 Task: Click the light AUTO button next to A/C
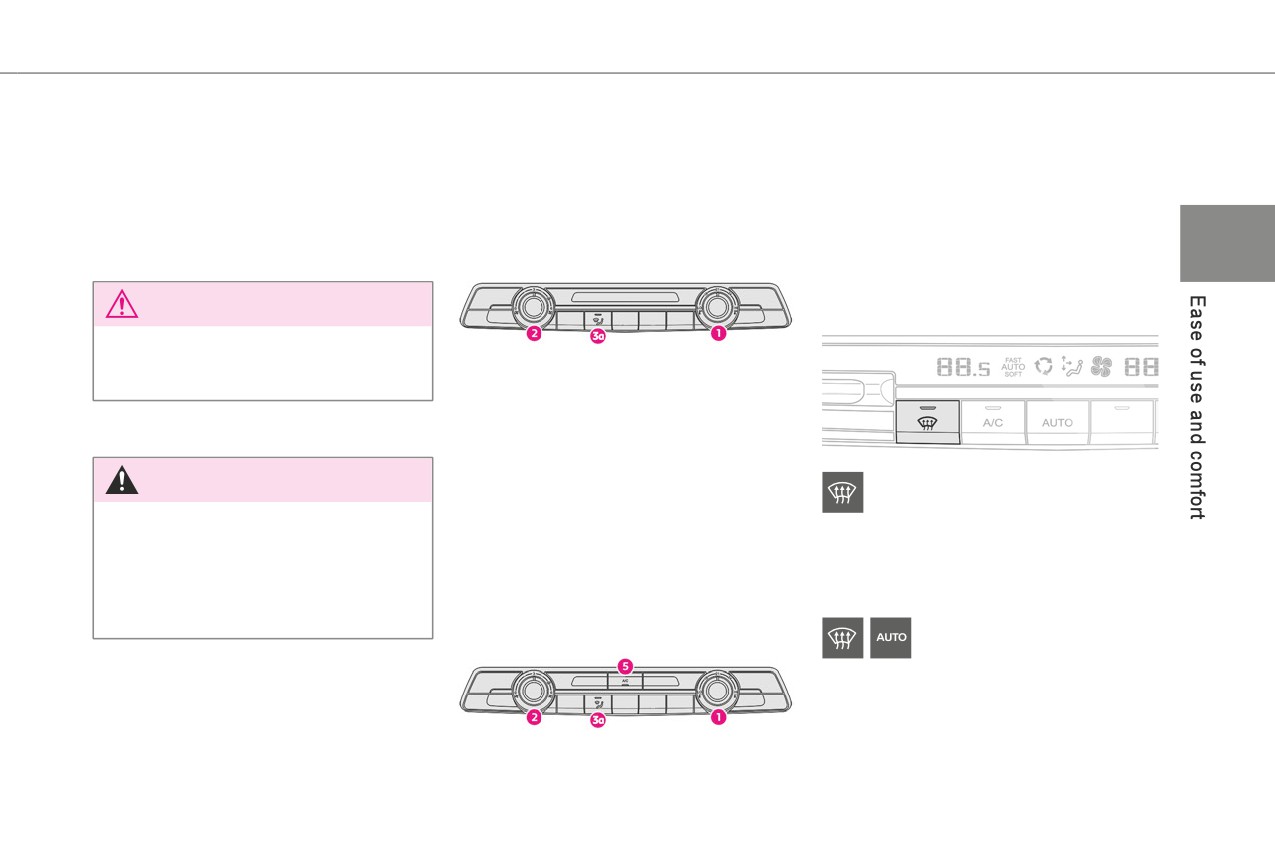[x=1057, y=422]
